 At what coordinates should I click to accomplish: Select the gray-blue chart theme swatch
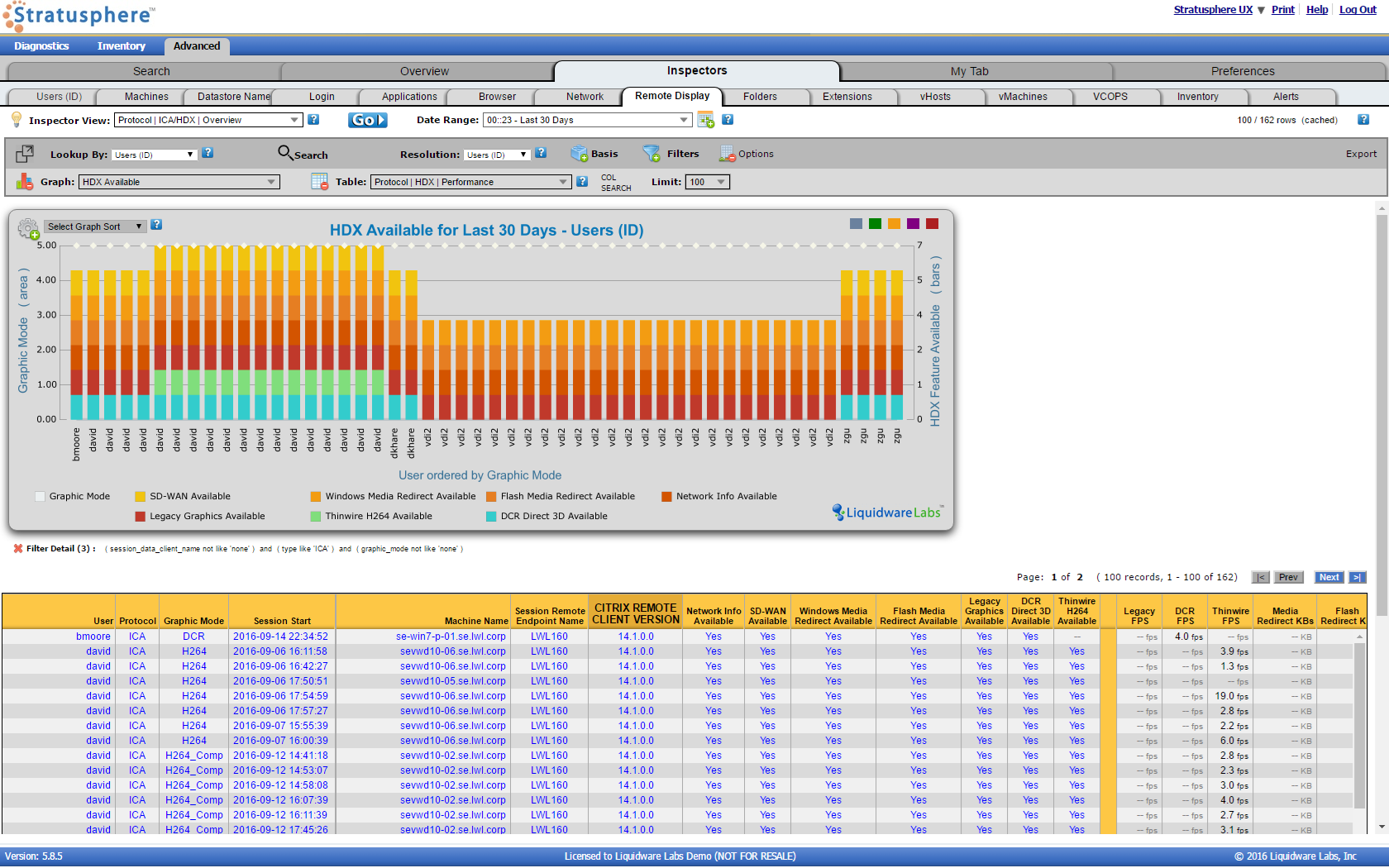856,224
